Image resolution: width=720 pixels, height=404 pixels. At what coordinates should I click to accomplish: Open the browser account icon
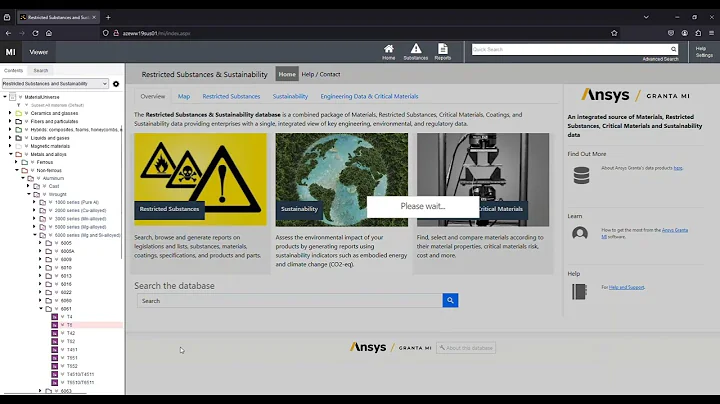click(685, 33)
